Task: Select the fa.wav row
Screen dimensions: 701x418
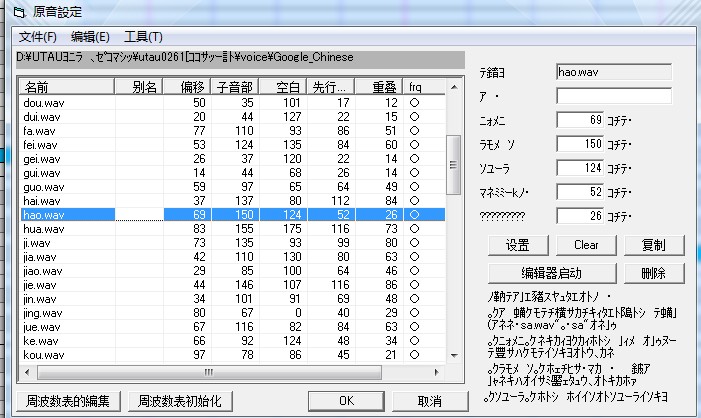Action: point(232,131)
